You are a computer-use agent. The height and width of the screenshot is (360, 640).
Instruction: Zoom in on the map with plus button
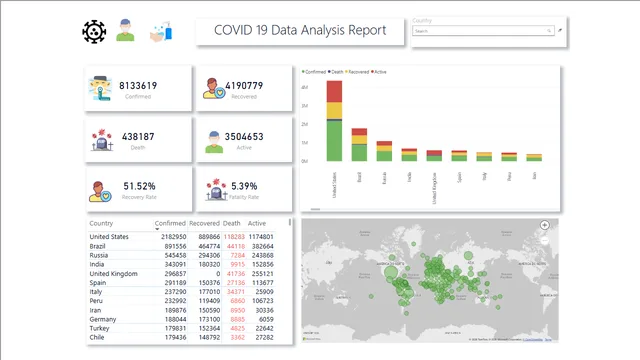544,225
